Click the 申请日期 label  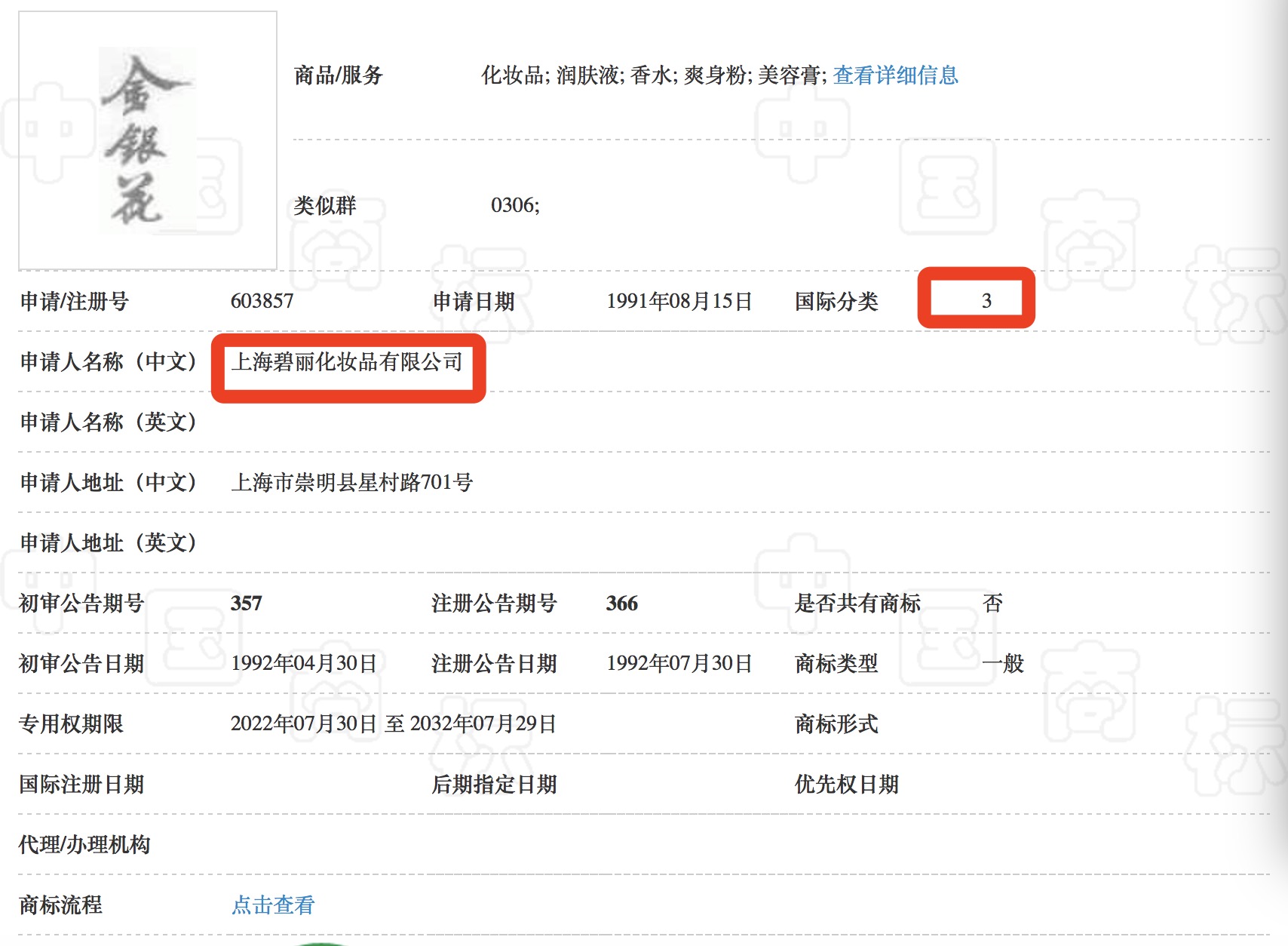[x=474, y=301]
